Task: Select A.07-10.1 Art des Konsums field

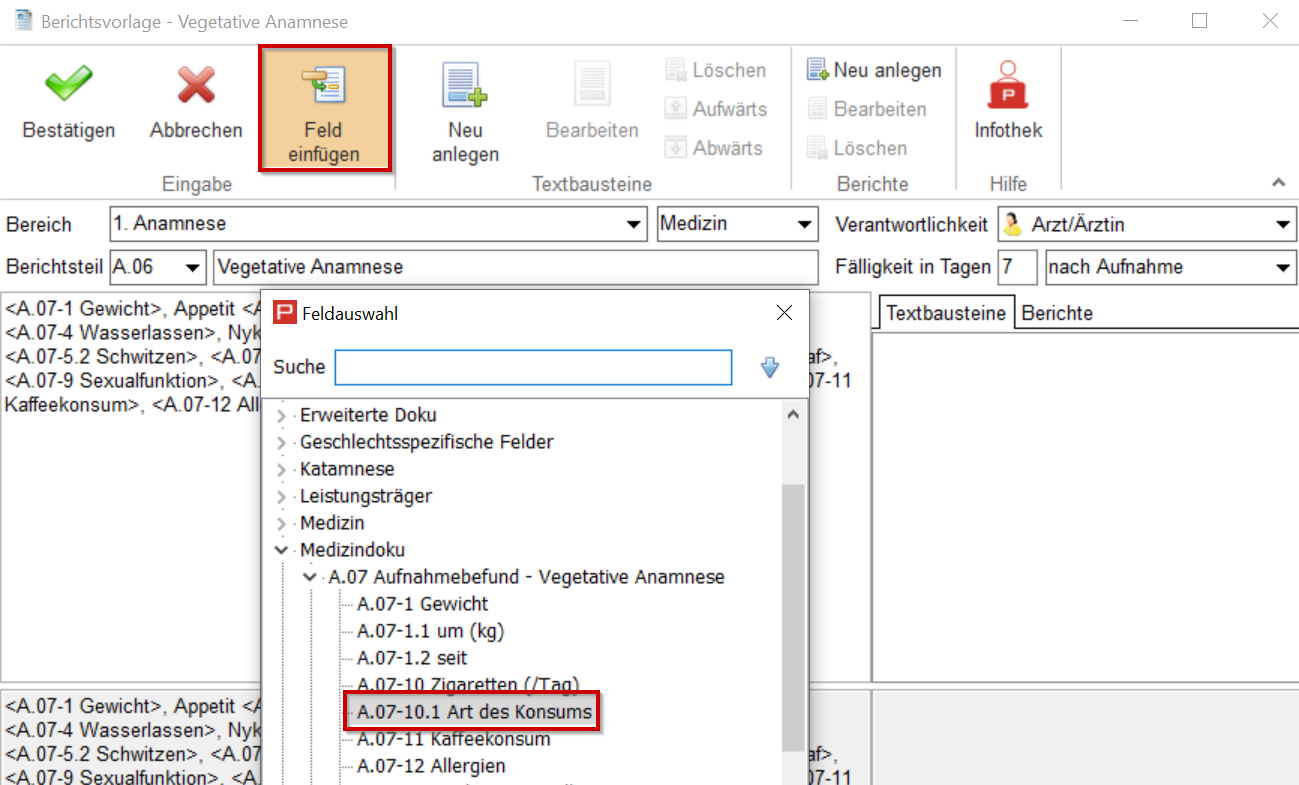Action: pos(474,713)
